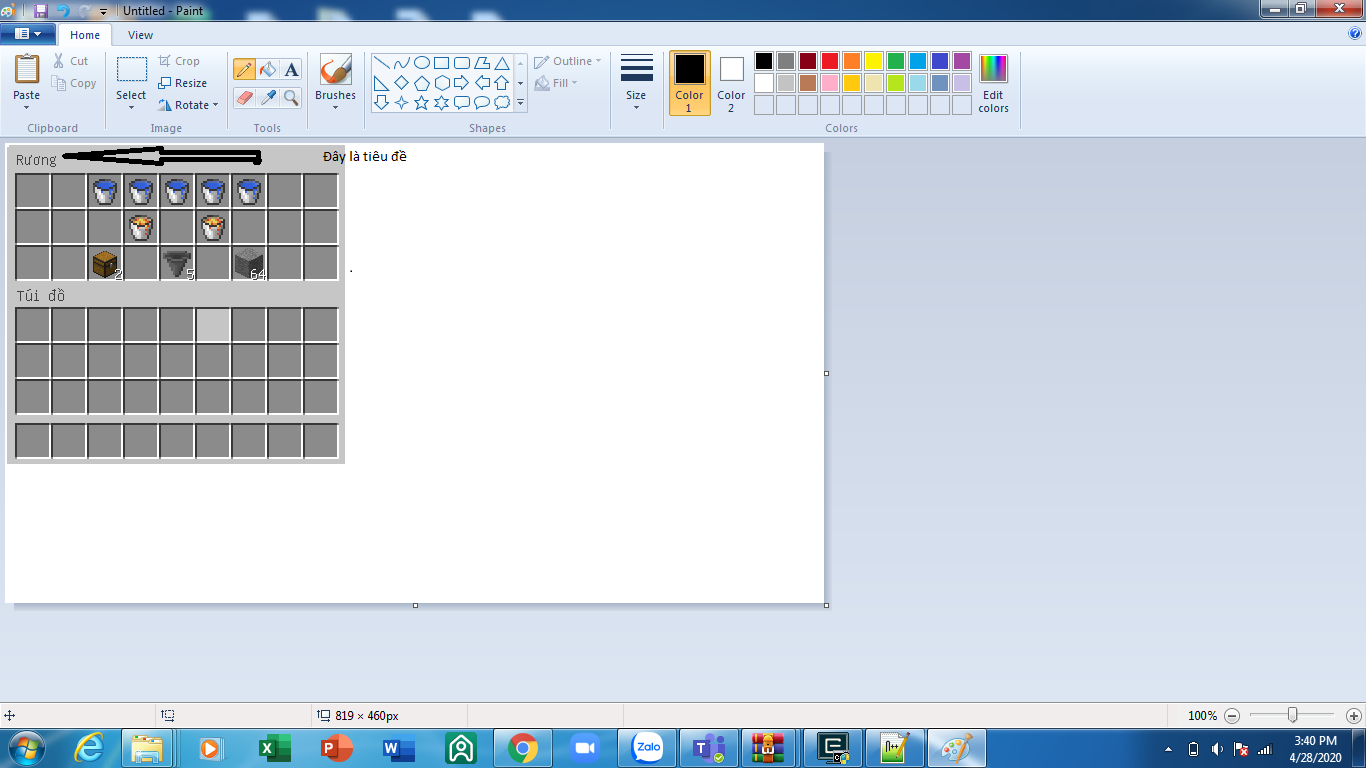Image resolution: width=1366 pixels, height=768 pixels.
Task: Open the Customize Quick Access Toolbar dropdown
Action: coord(103,11)
